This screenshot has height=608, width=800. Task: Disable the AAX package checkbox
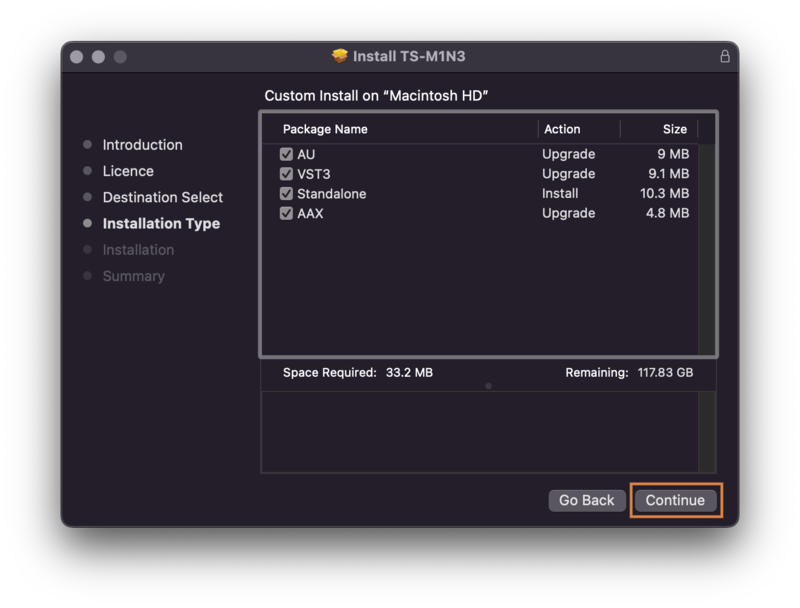tap(286, 213)
